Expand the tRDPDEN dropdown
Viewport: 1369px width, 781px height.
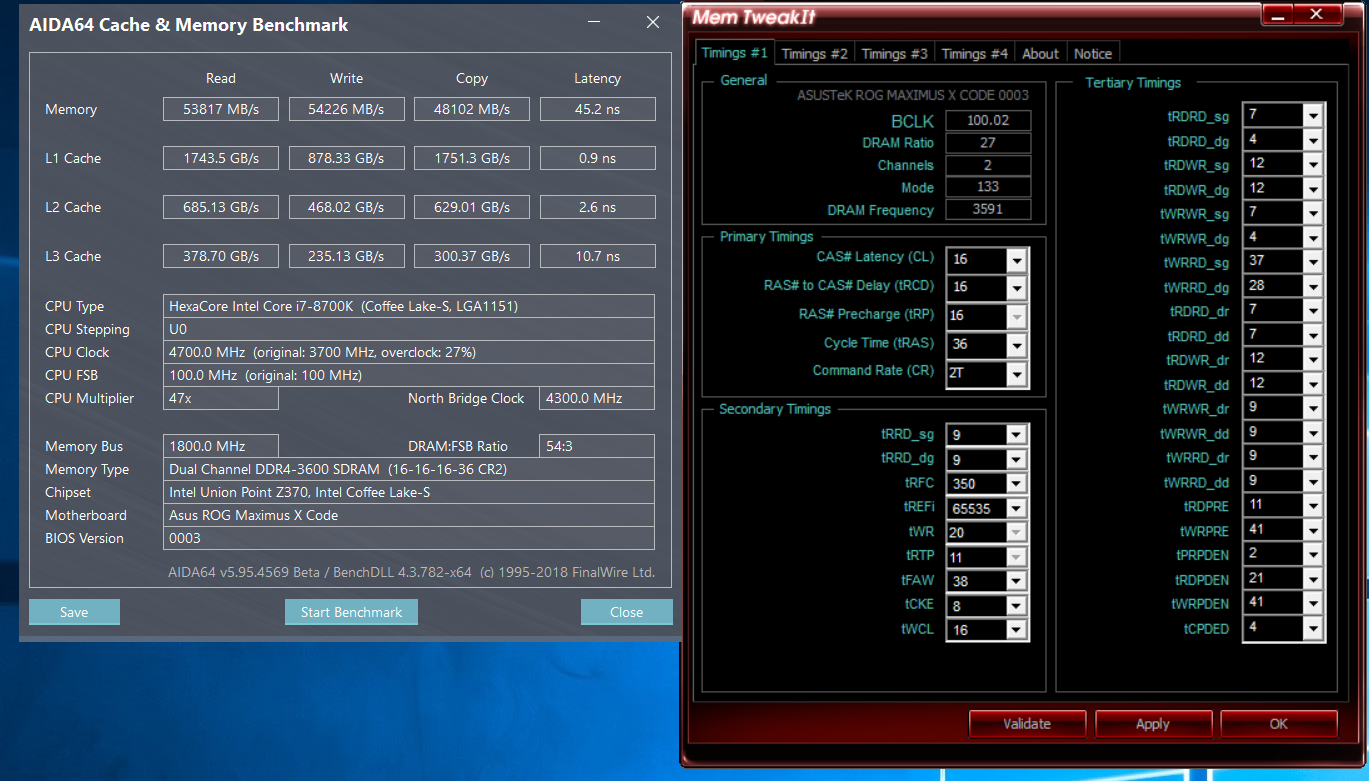click(x=1313, y=579)
